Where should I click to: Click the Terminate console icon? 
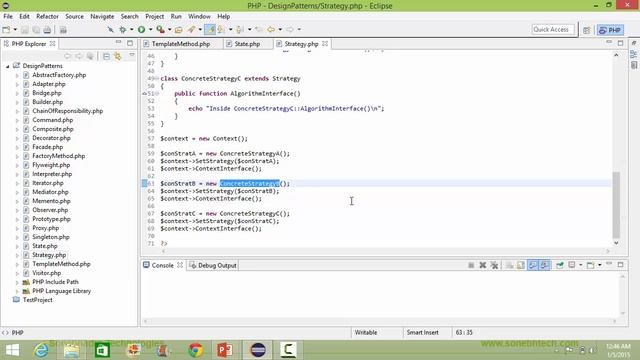(x=471, y=265)
